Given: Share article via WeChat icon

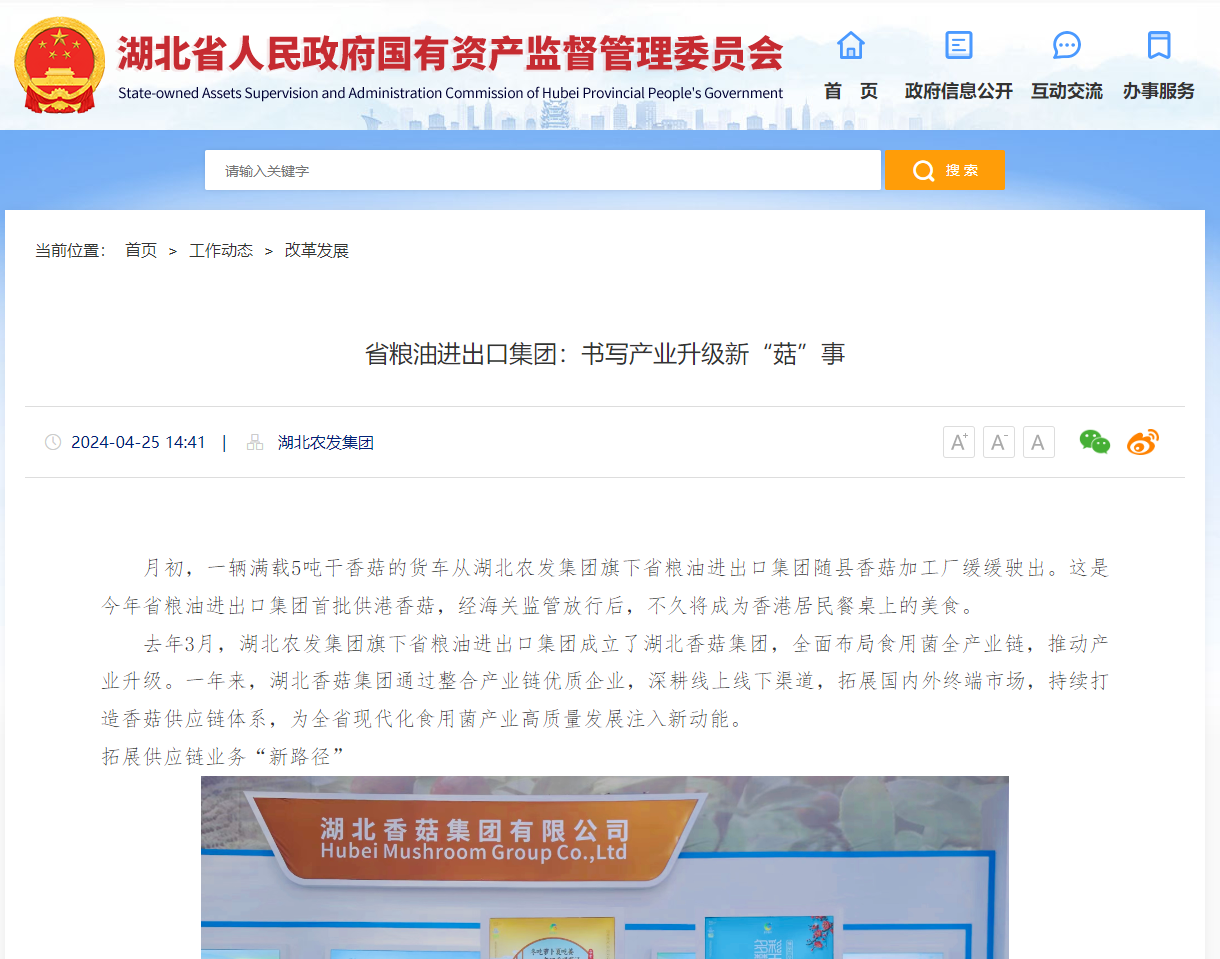Looking at the screenshot, I should 1094,442.
